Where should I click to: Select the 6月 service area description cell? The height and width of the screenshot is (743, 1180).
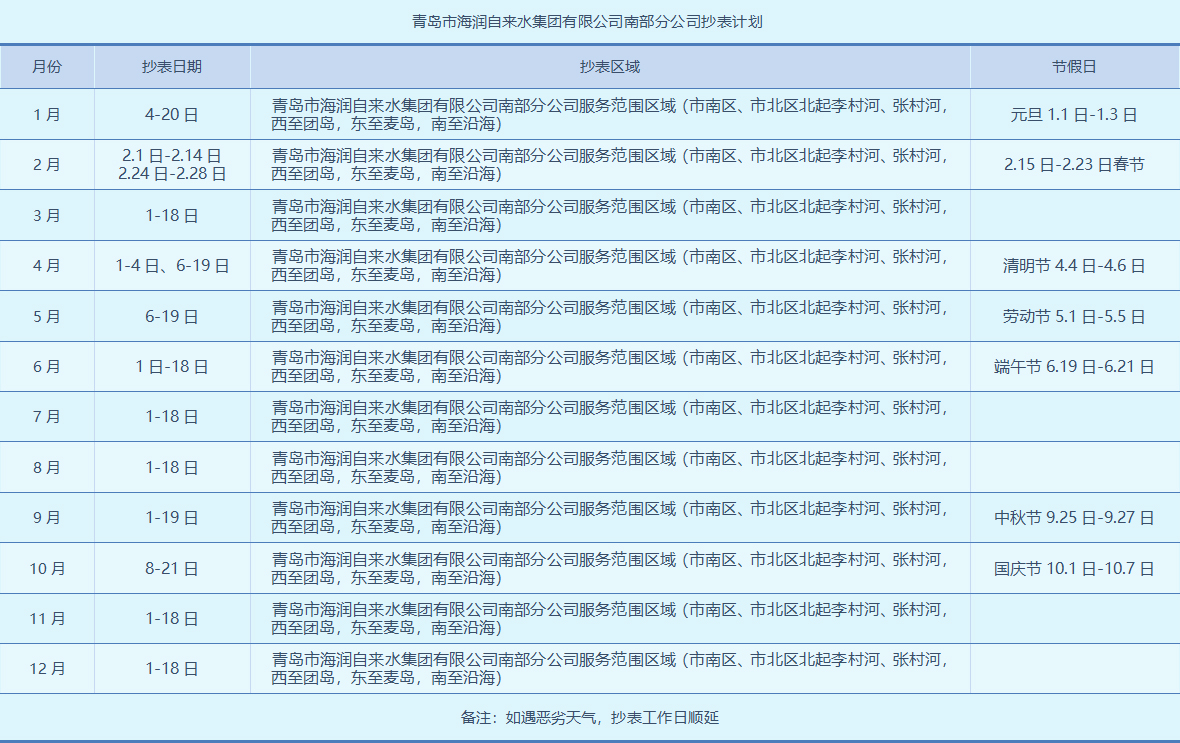coord(608,366)
